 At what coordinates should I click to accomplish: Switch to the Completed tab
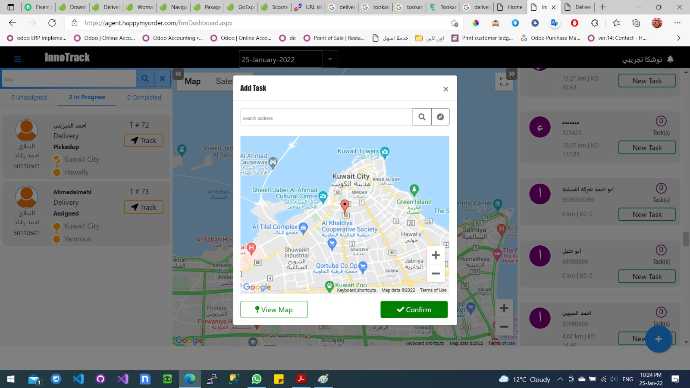pos(144,97)
